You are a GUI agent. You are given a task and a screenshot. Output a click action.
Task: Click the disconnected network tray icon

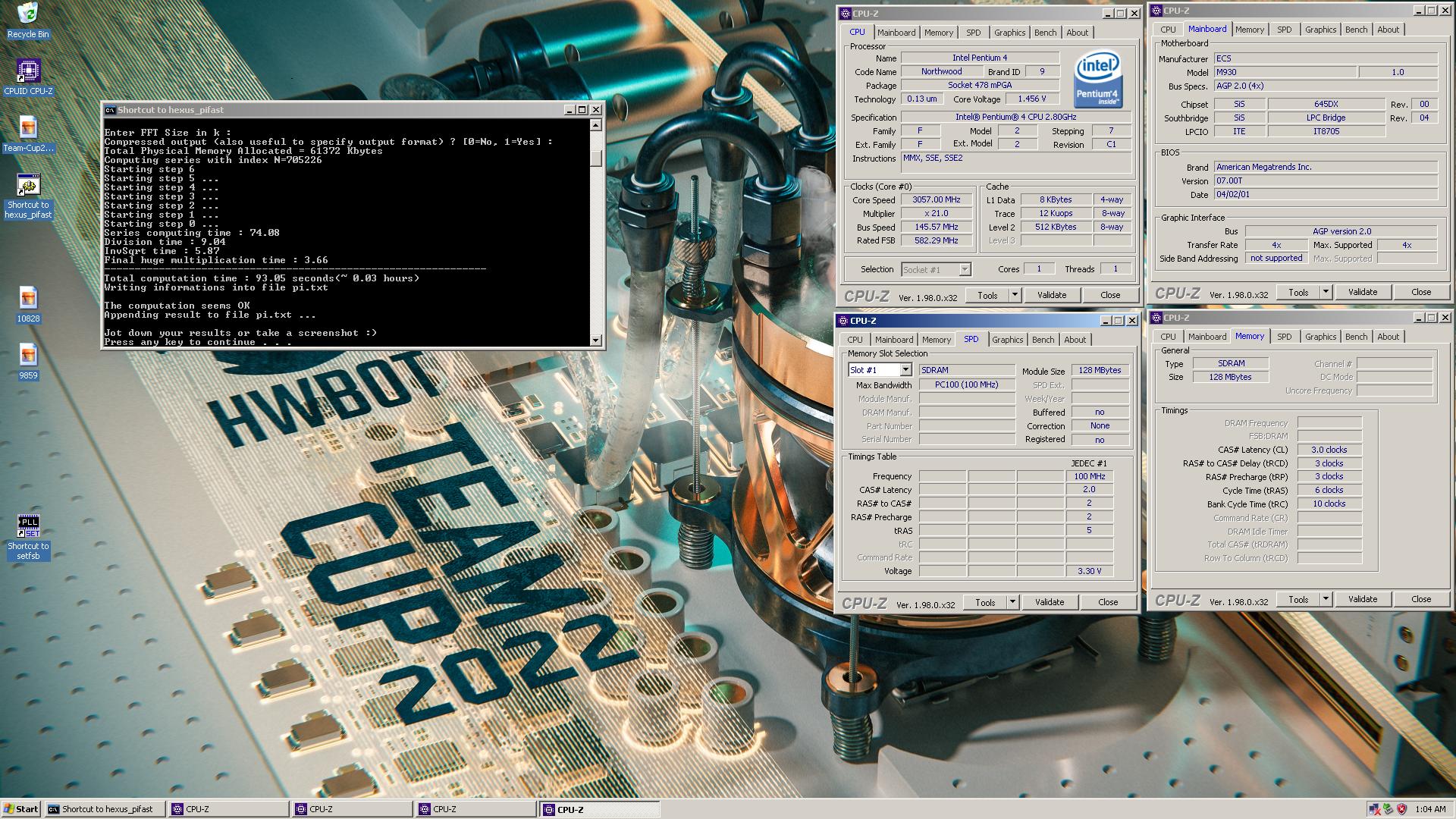1375,809
